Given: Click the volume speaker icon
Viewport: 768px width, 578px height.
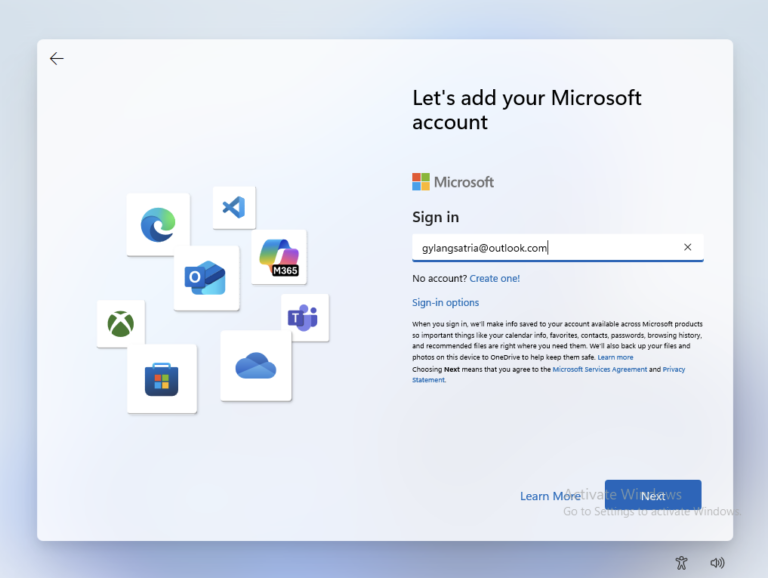Looking at the screenshot, I should point(717,563).
